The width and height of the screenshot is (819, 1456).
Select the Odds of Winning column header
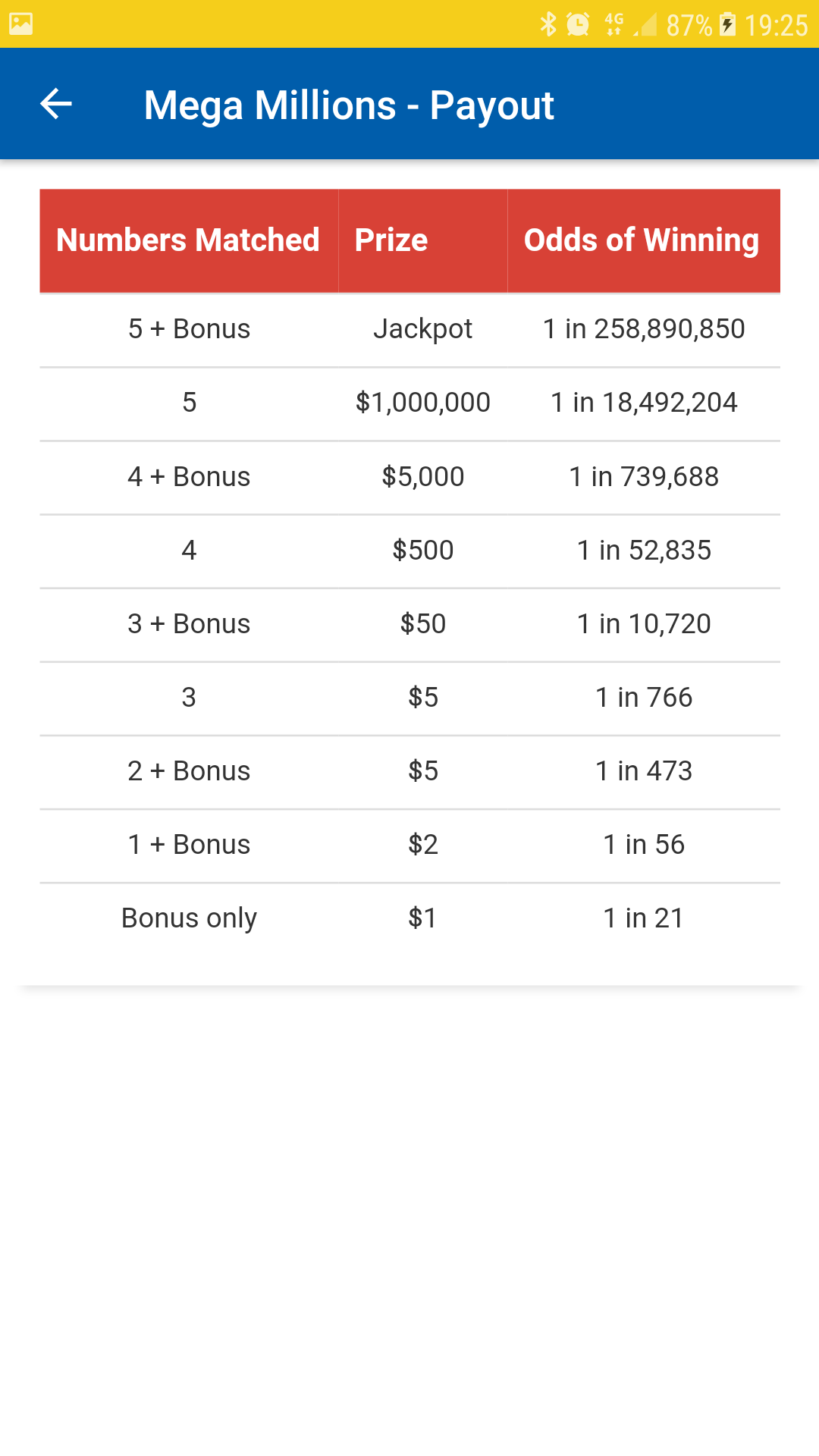[x=642, y=240]
